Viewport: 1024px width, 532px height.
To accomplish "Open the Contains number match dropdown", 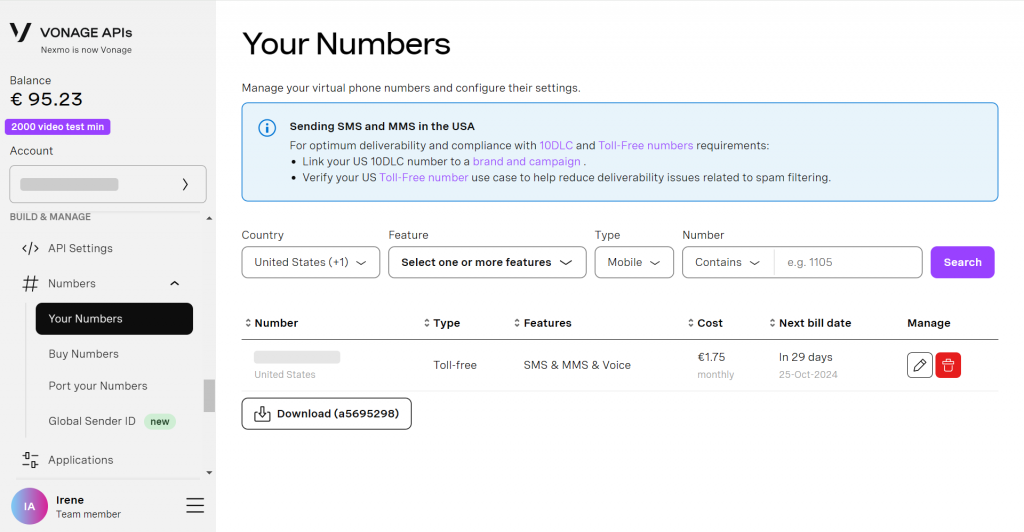I will (x=728, y=262).
